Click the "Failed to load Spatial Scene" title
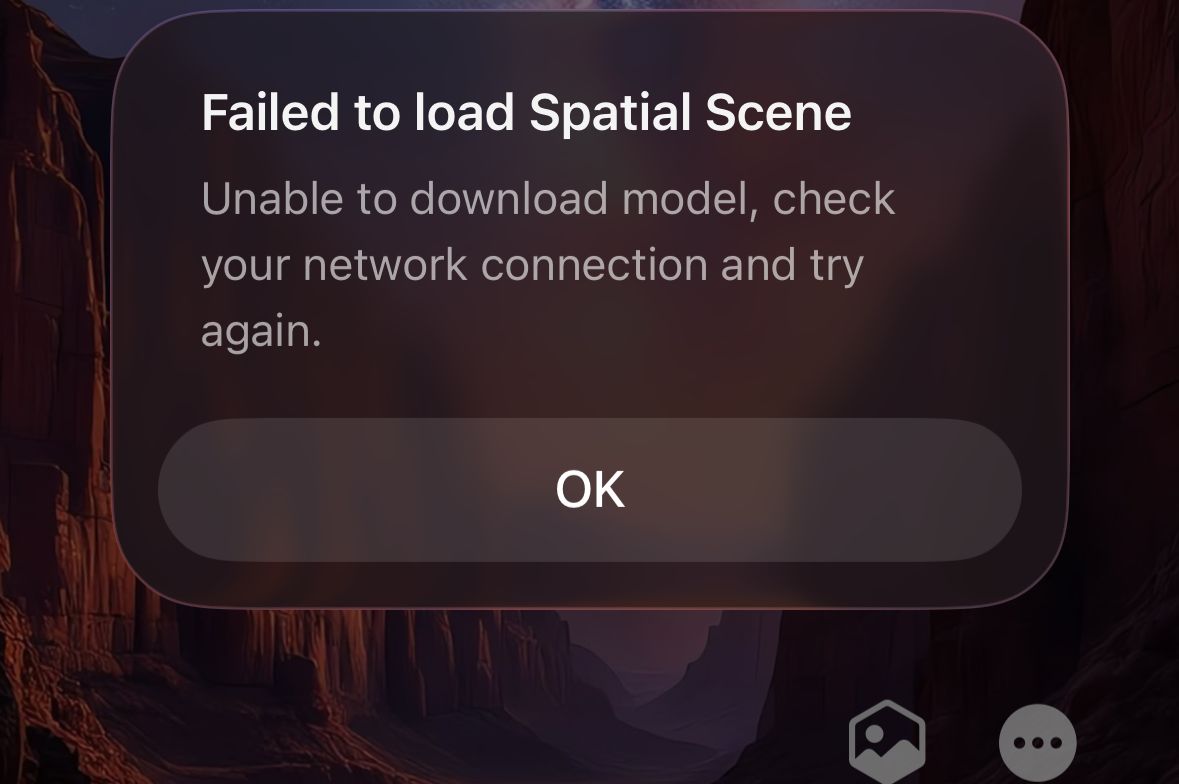The image size is (1179, 784). pyautogui.click(x=526, y=113)
